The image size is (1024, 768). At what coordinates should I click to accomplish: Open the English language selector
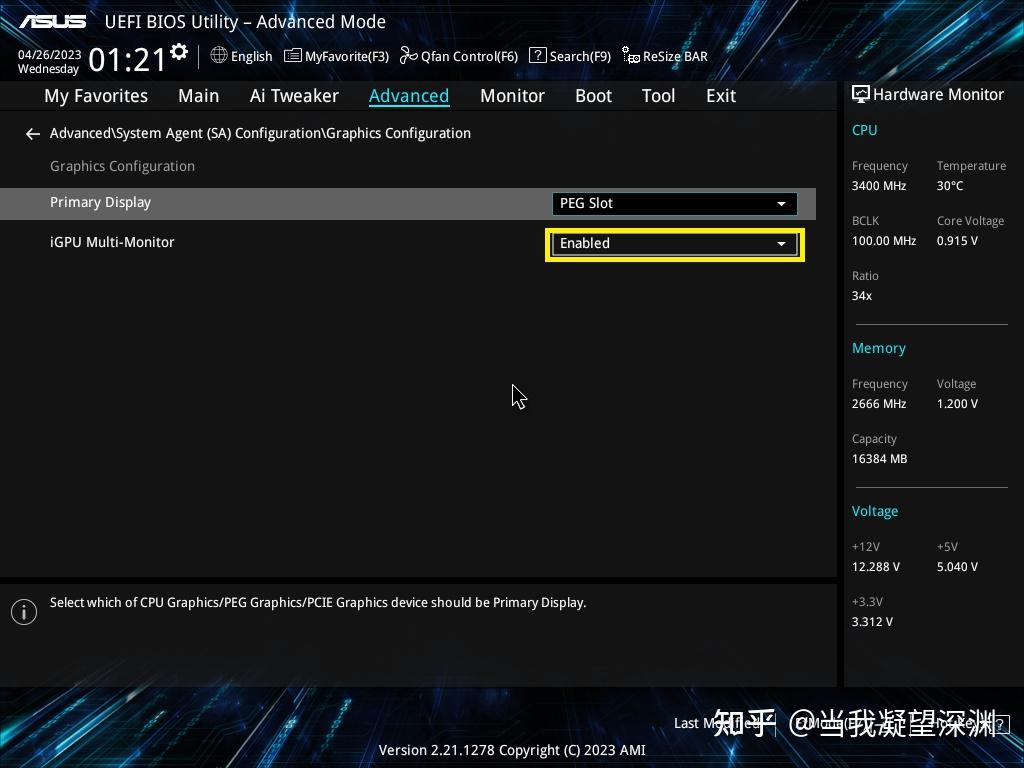click(241, 56)
